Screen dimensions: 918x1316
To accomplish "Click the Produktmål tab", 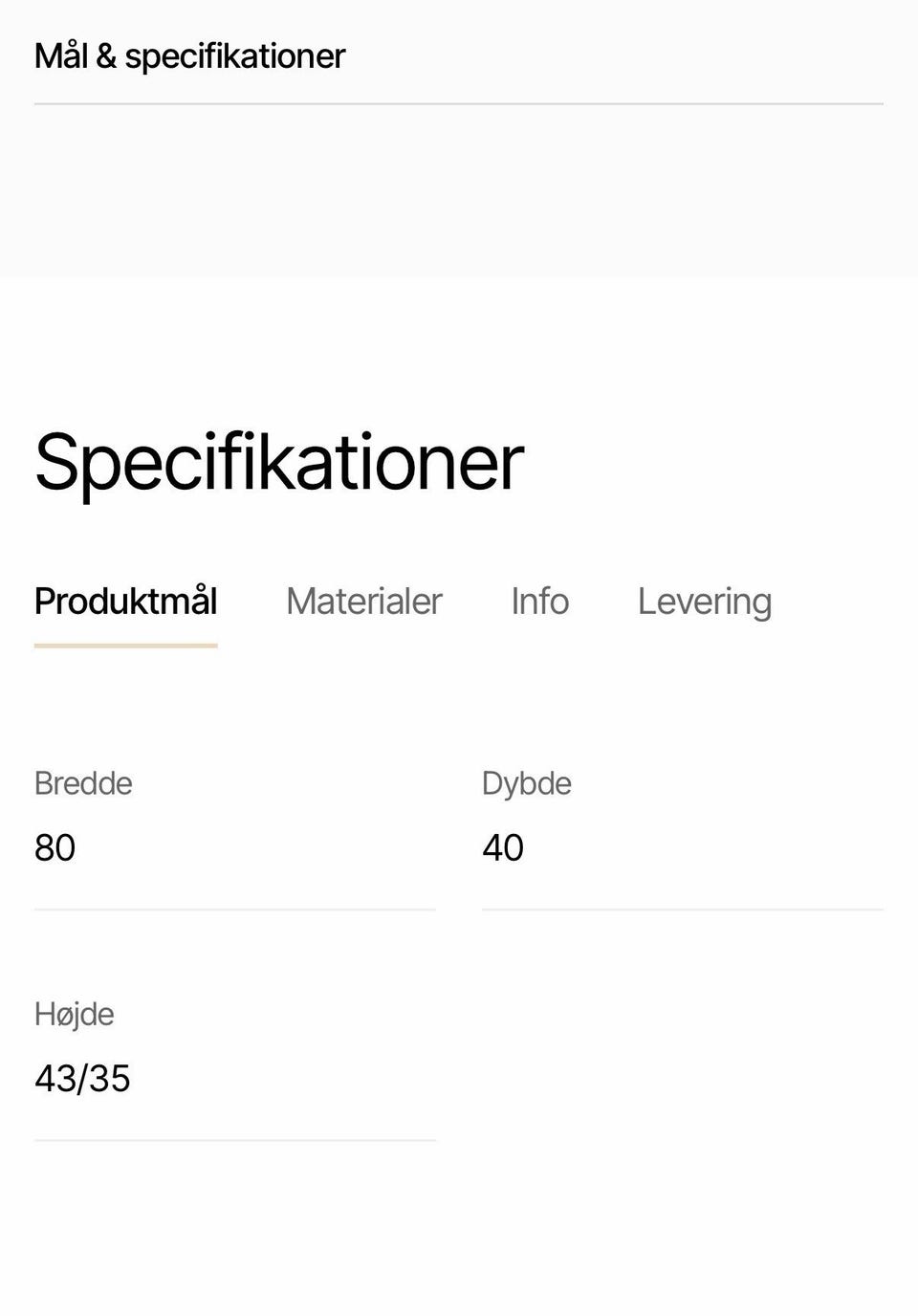I will 125,602.
